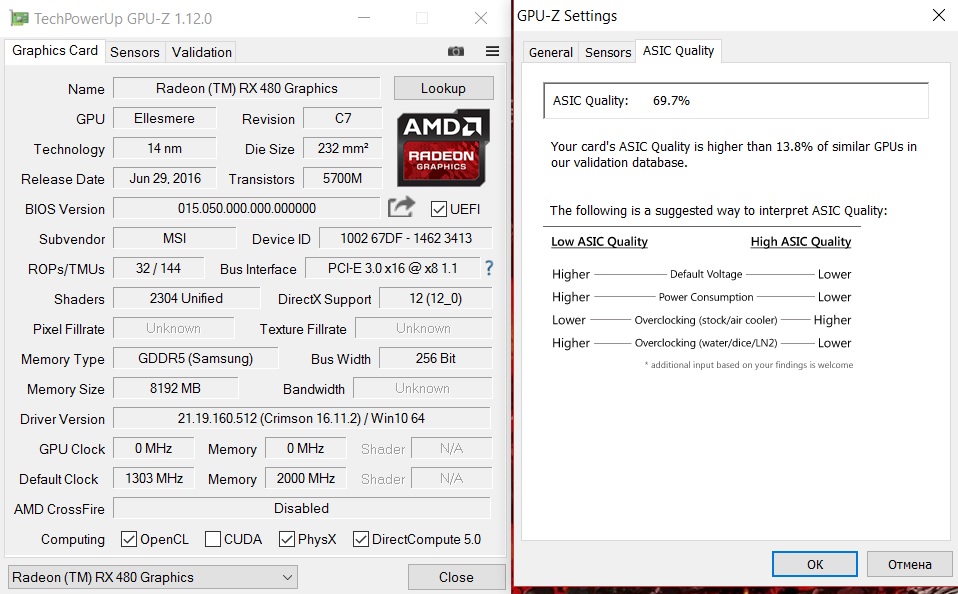Screen dimensions: 958x594
Task: Click the AMD CrossFire field showing Disabled
Action: pos(302,507)
